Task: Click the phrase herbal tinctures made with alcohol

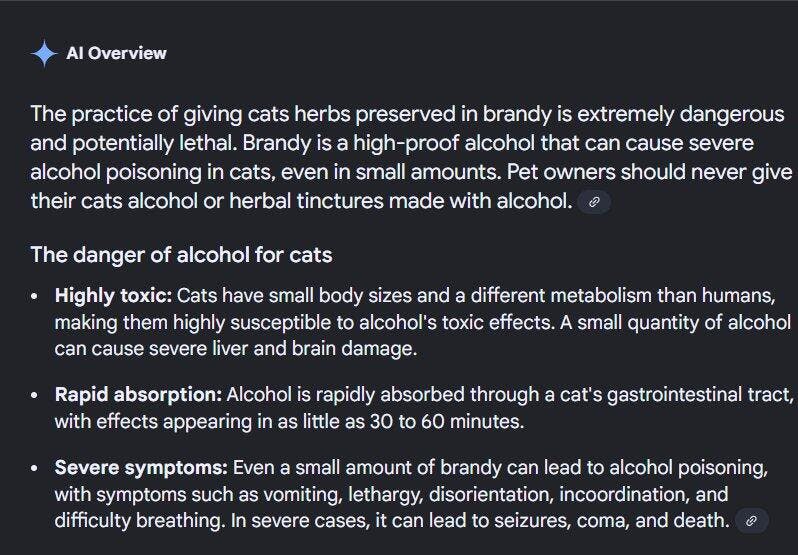Action: 401,201
